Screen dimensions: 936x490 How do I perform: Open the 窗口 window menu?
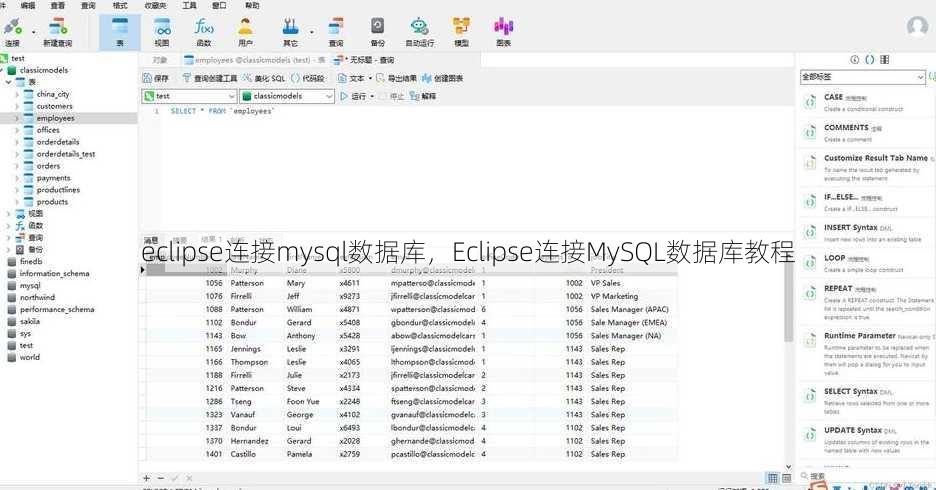tap(220, 5)
